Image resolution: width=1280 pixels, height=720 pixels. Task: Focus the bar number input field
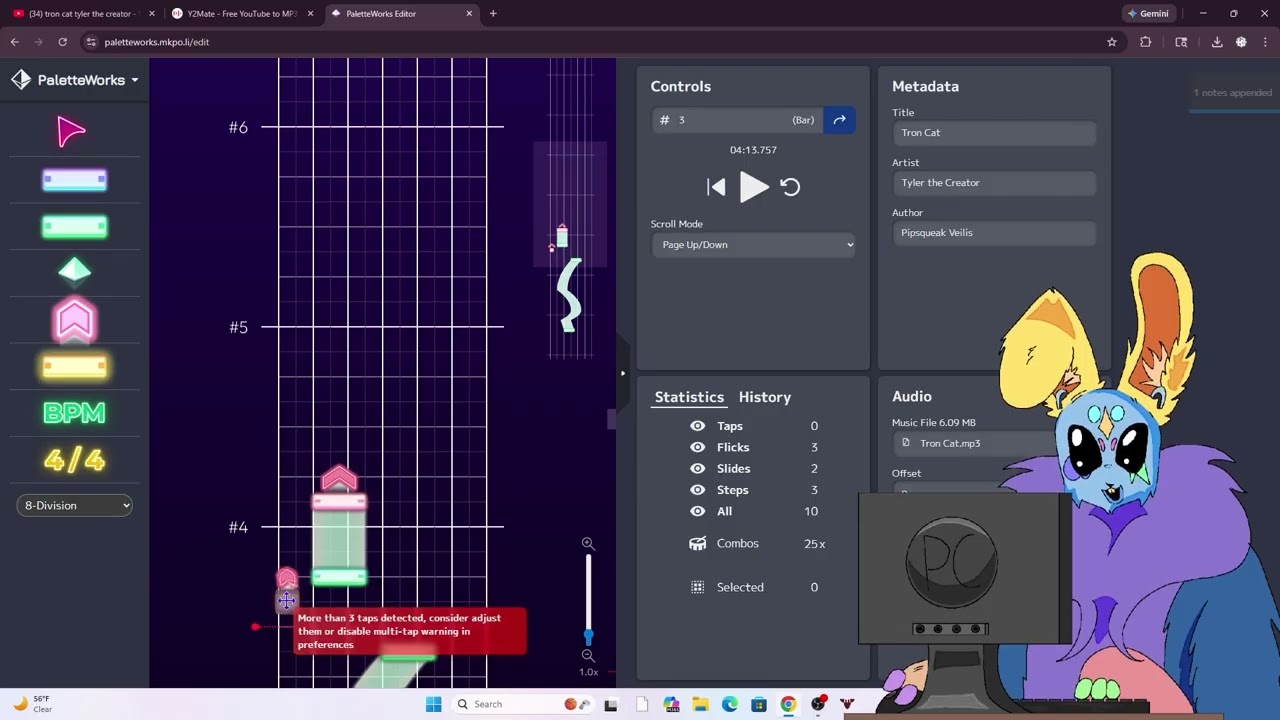[x=737, y=120]
